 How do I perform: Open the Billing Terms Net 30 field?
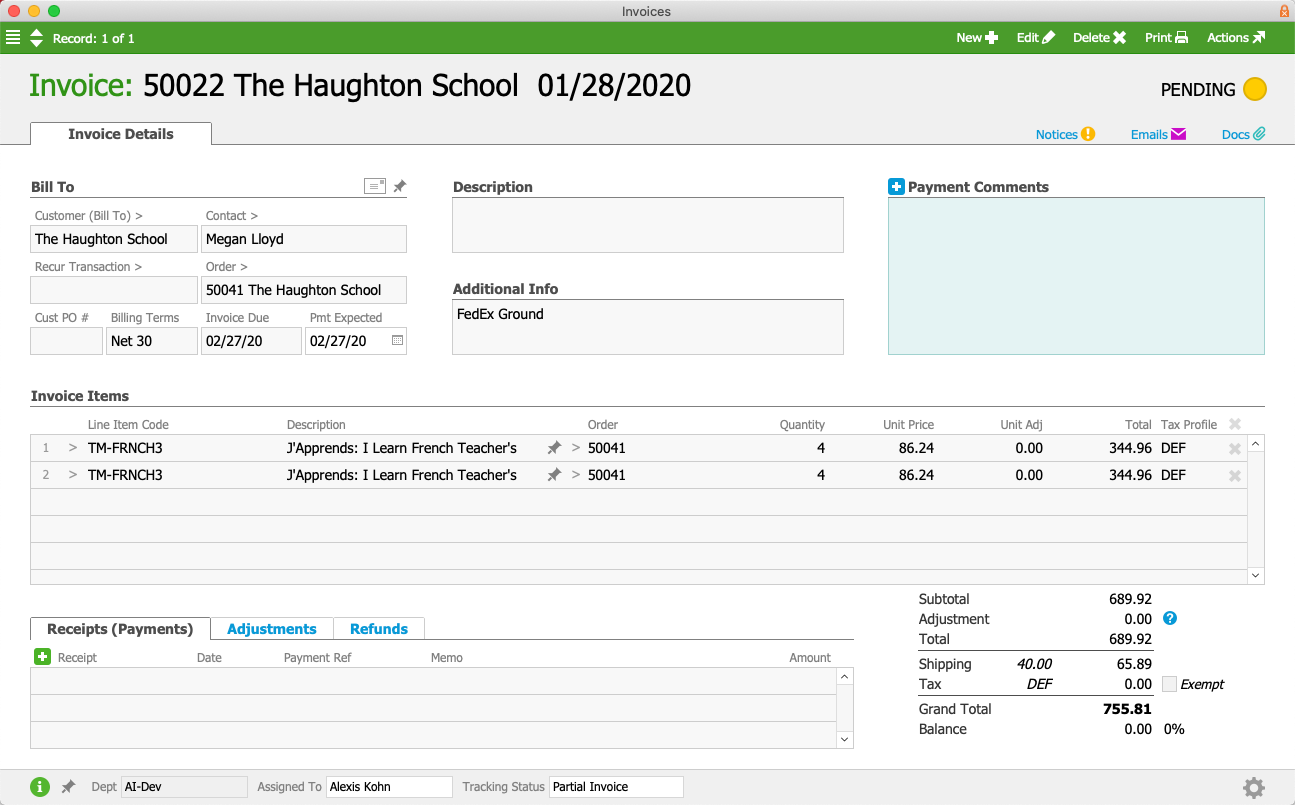pos(152,341)
